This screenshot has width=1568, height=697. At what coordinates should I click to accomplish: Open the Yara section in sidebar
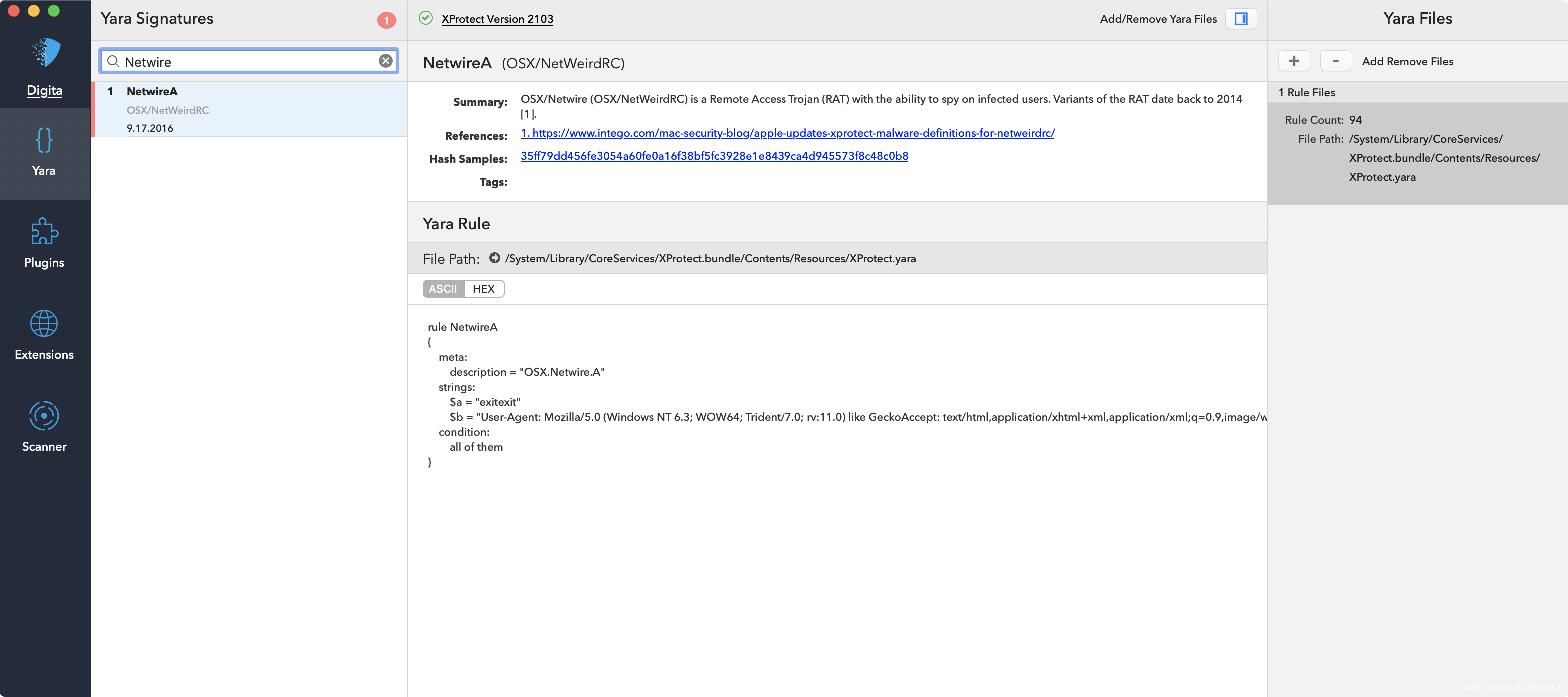[x=44, y=152]
